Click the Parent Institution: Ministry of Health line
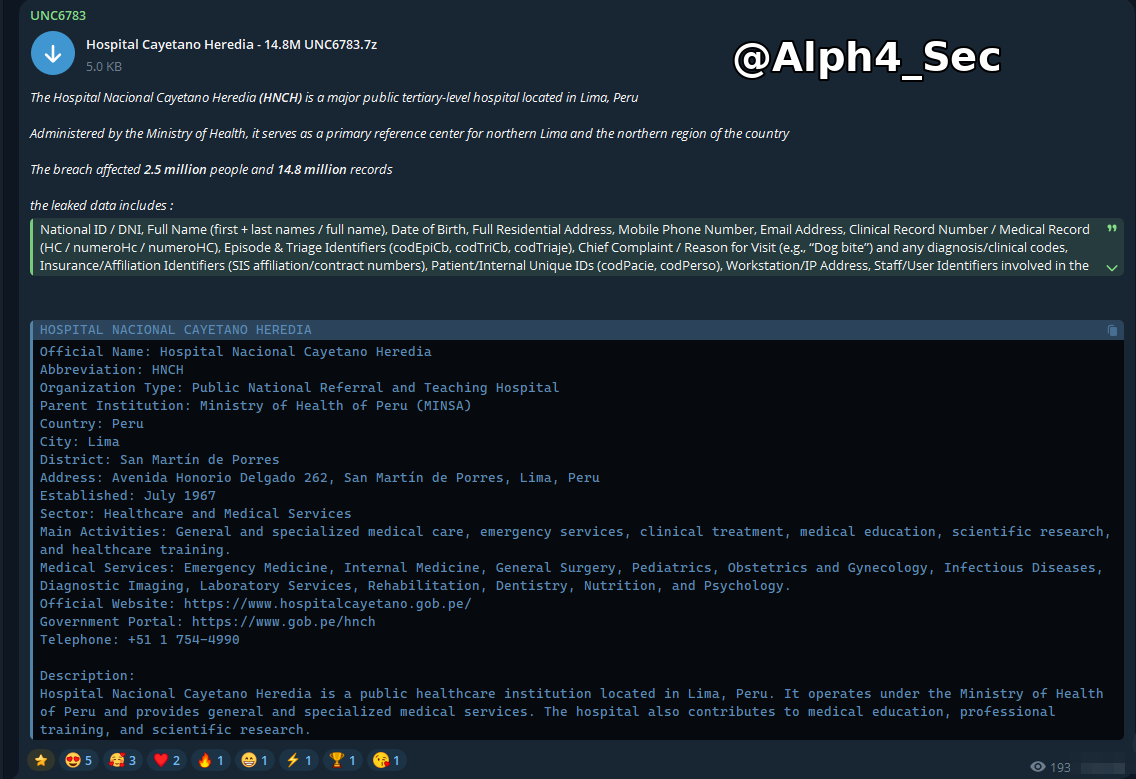 255,406
